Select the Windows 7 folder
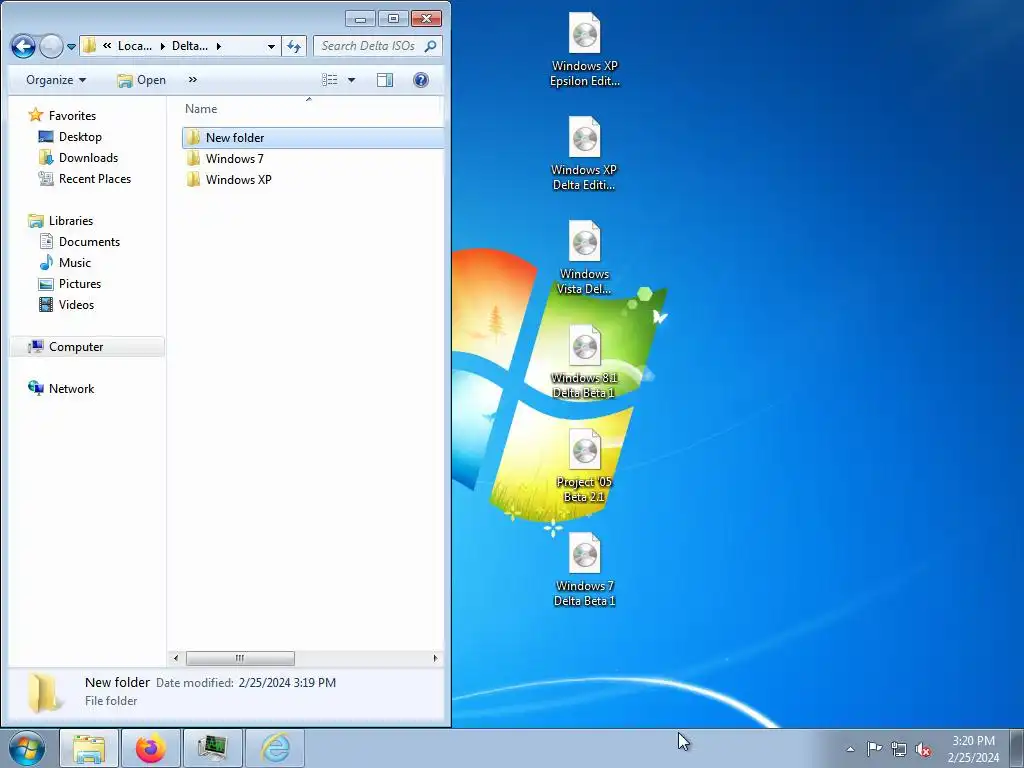The width and height of the screenshot is (1024, 768). 234,159
